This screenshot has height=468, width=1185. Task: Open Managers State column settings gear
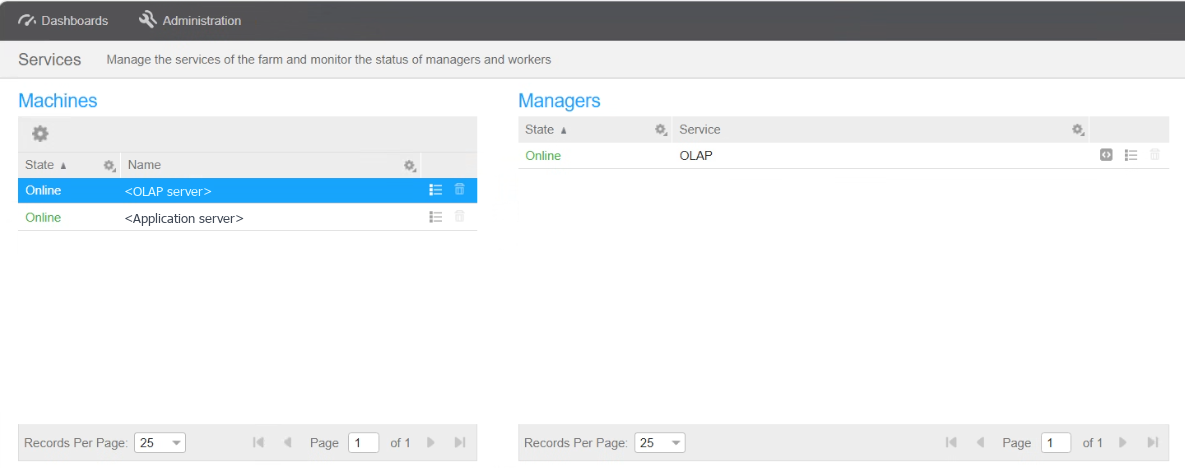(661, 130)
